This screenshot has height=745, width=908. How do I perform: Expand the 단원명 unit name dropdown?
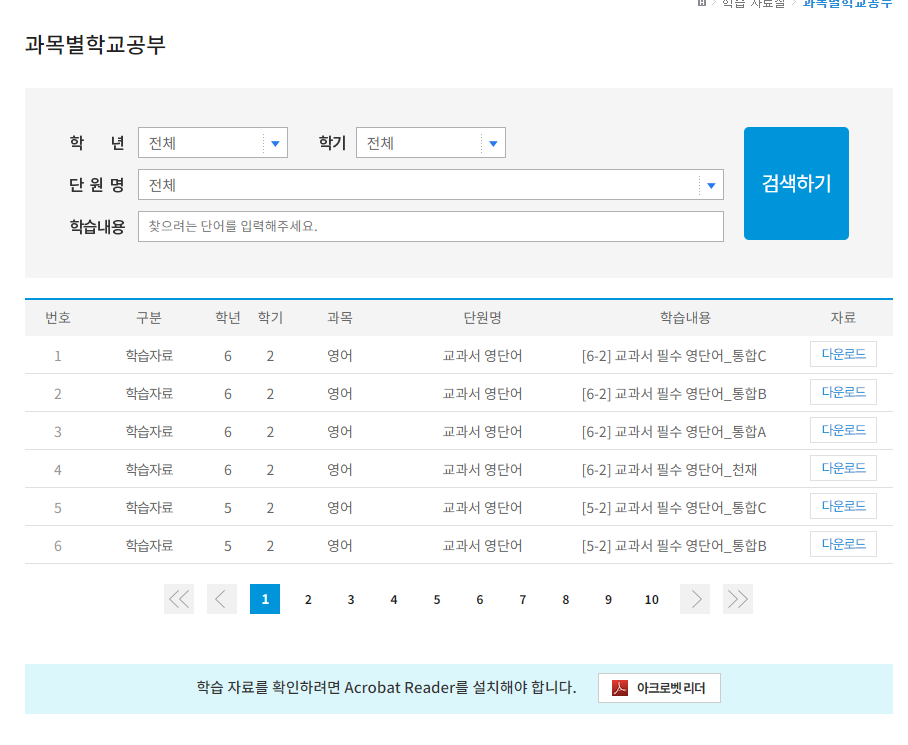click(430, 185)
